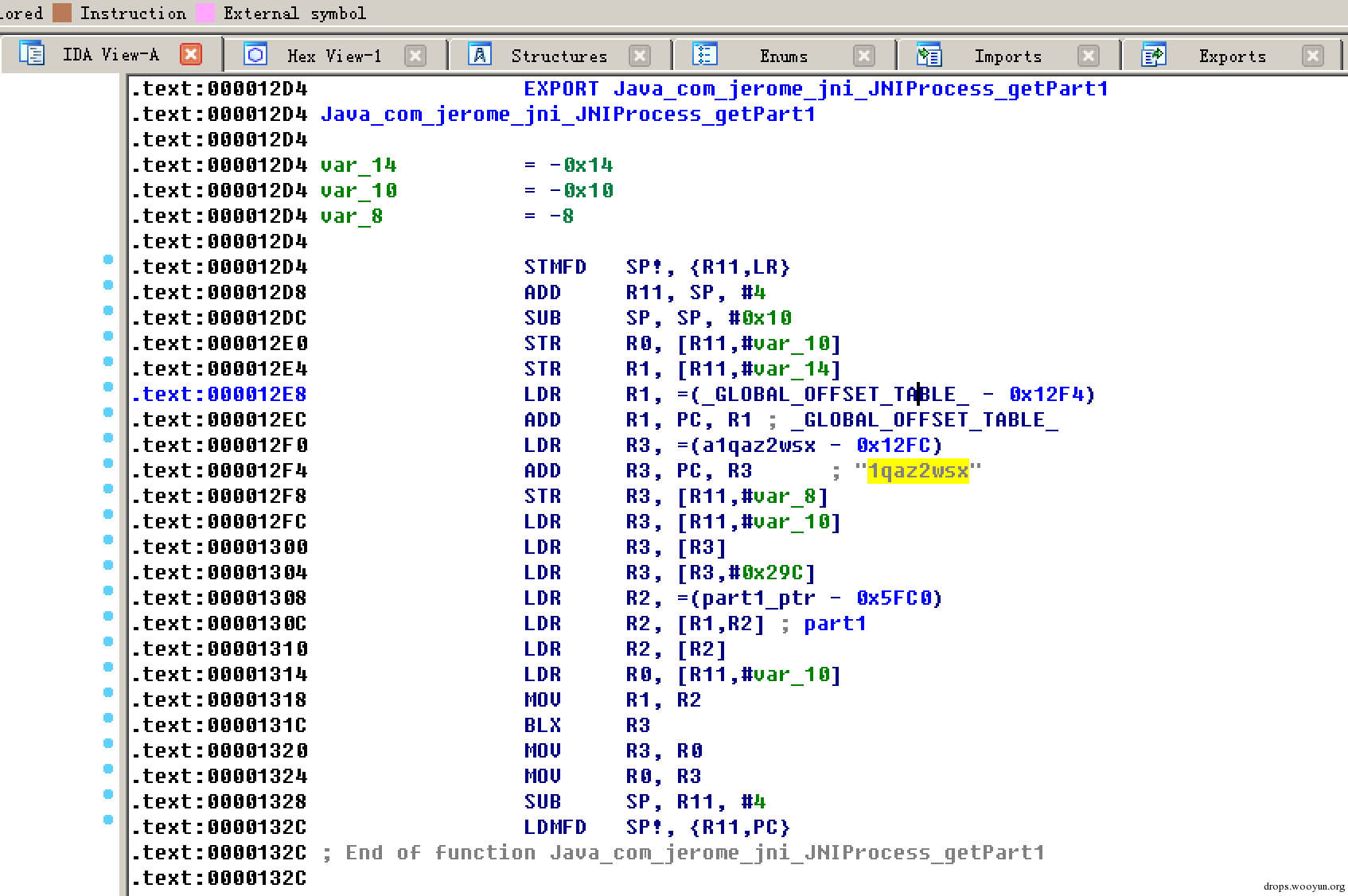Click the Imports tab icon
The width and height of the screenshot is (1348, 896).
929,55
